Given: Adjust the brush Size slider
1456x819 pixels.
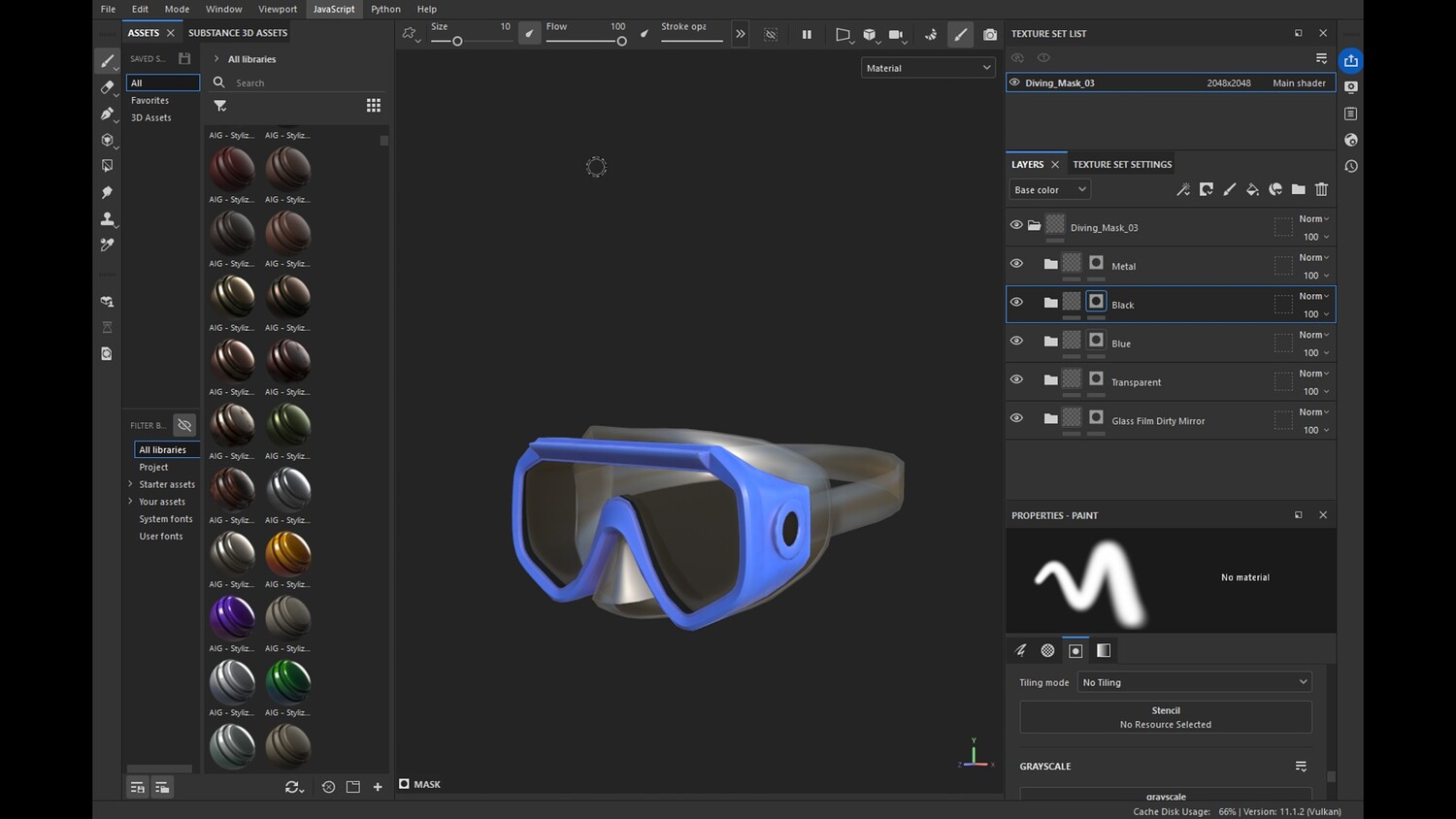Looking at the screenshot, I should (x=471, y=41).
